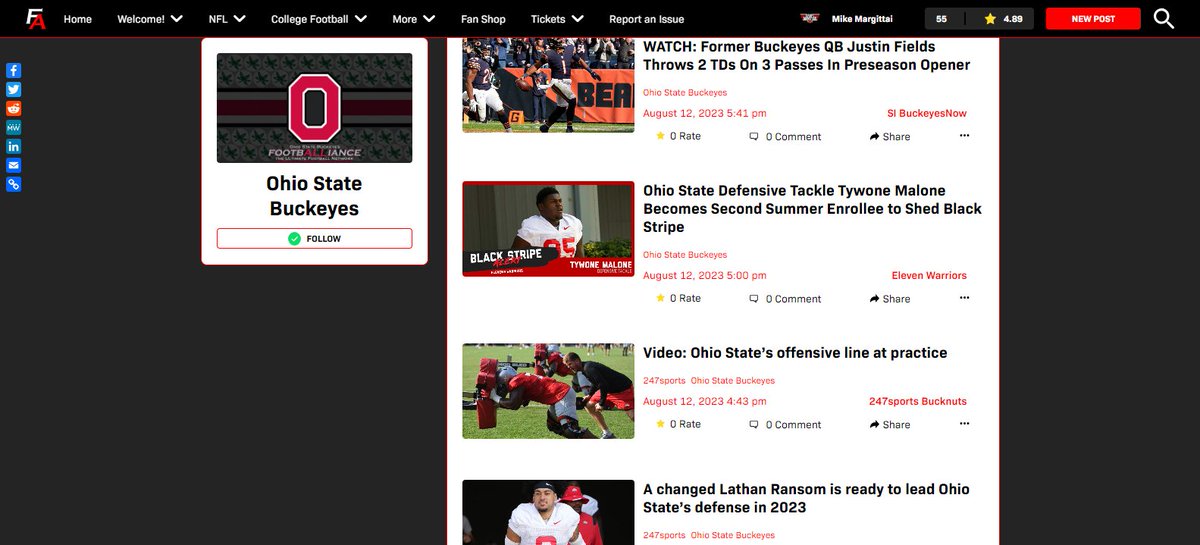Screen dimensions: 1200x545
Task: Copy page link from sidebar icon
Action: (13, 184)
